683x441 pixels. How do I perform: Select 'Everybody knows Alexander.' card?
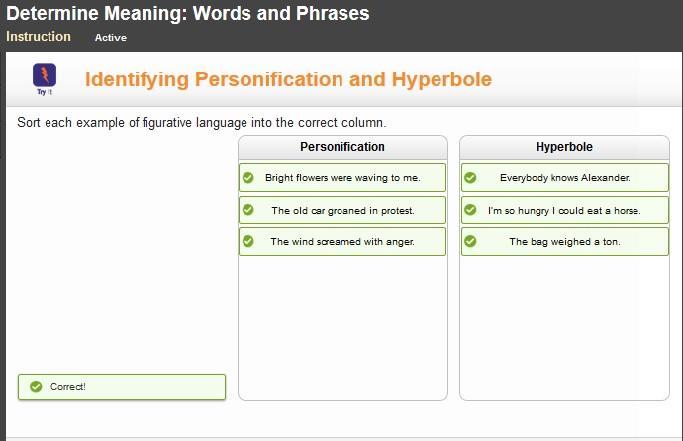pos(565,178)
